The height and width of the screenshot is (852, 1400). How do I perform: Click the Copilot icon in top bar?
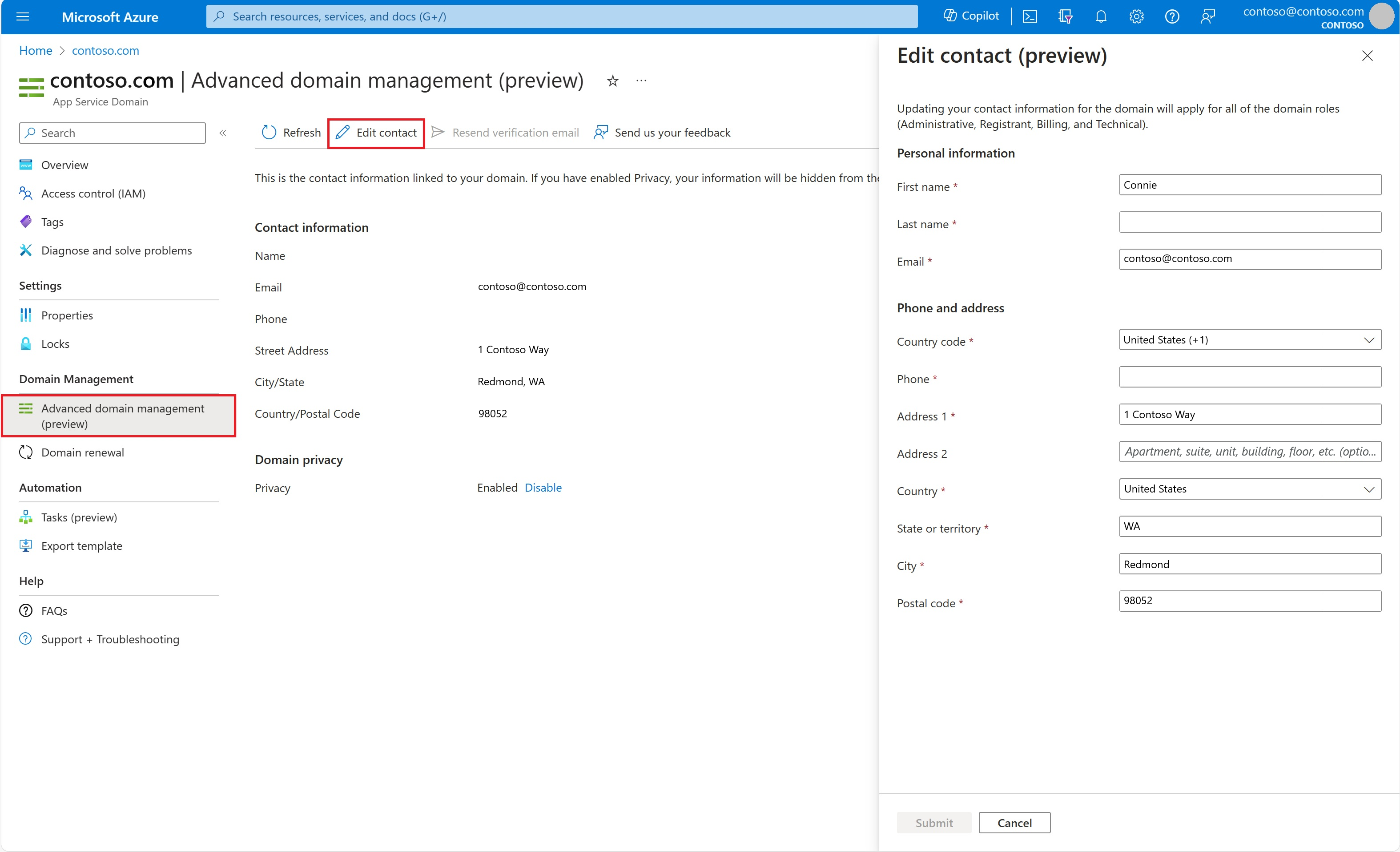pyautogui.click(x=950, y=16)
